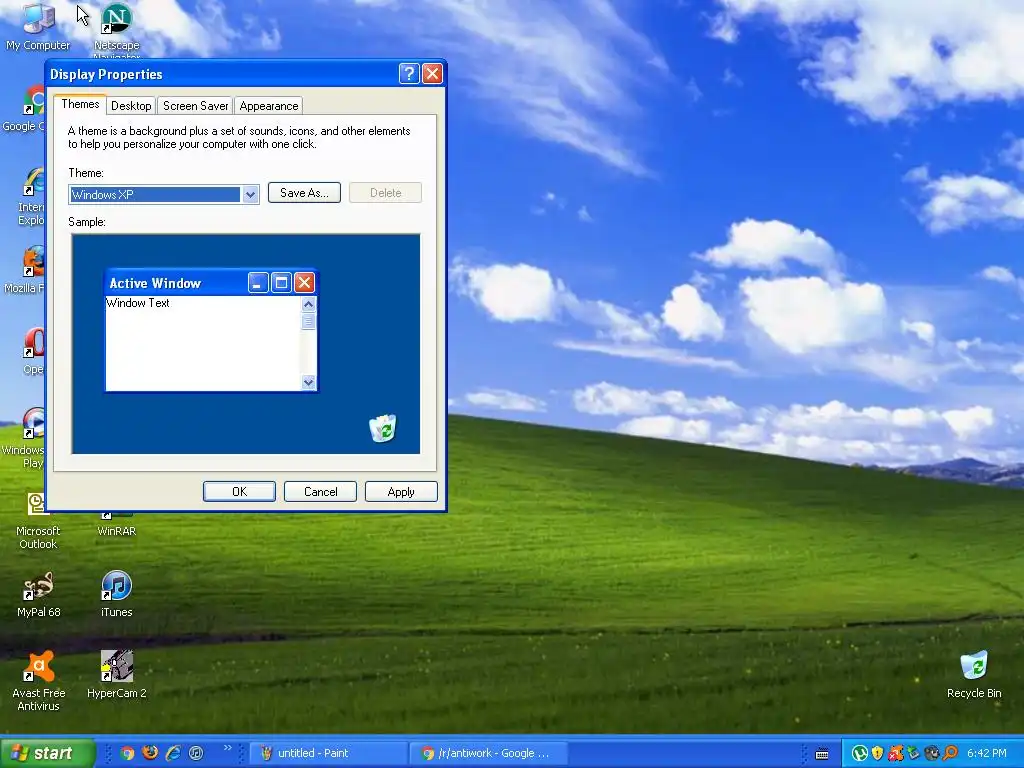Image resolution: width=1024 pixels, height=768 pixels.
Task: Switch to the Desktop tab
Action: click(131, 106)
